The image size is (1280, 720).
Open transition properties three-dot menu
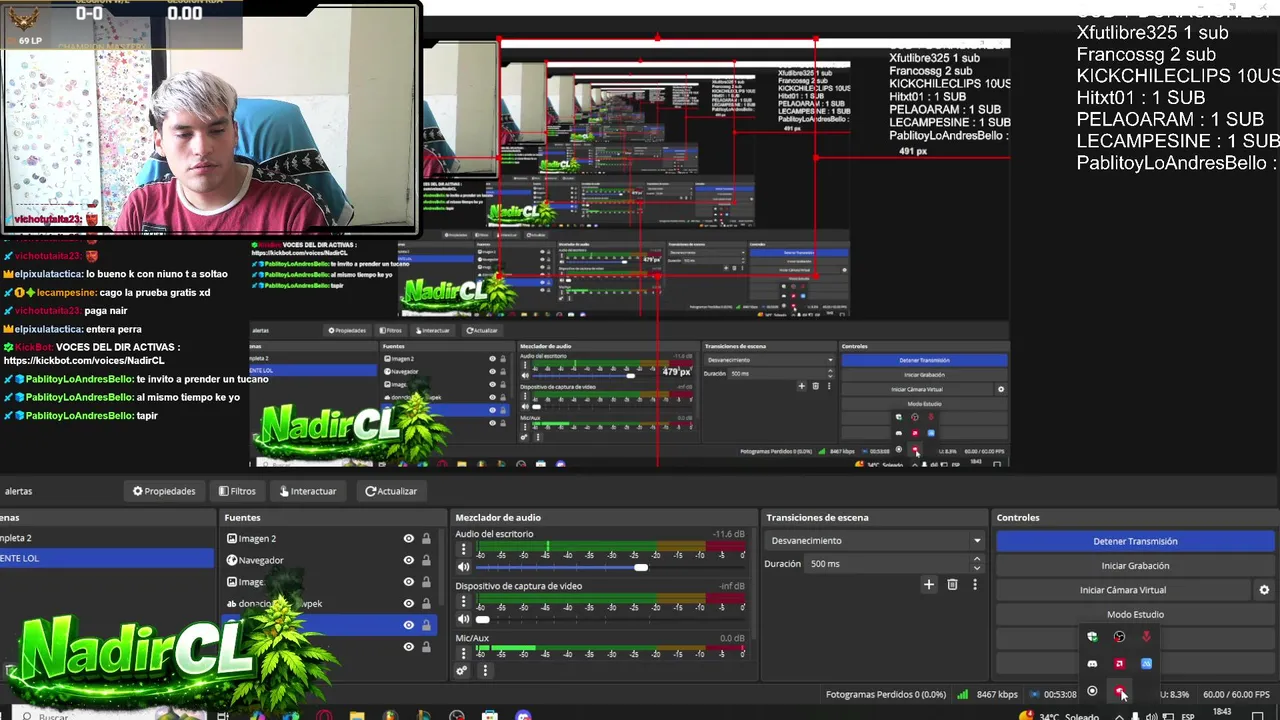click(x=975, y=584)
